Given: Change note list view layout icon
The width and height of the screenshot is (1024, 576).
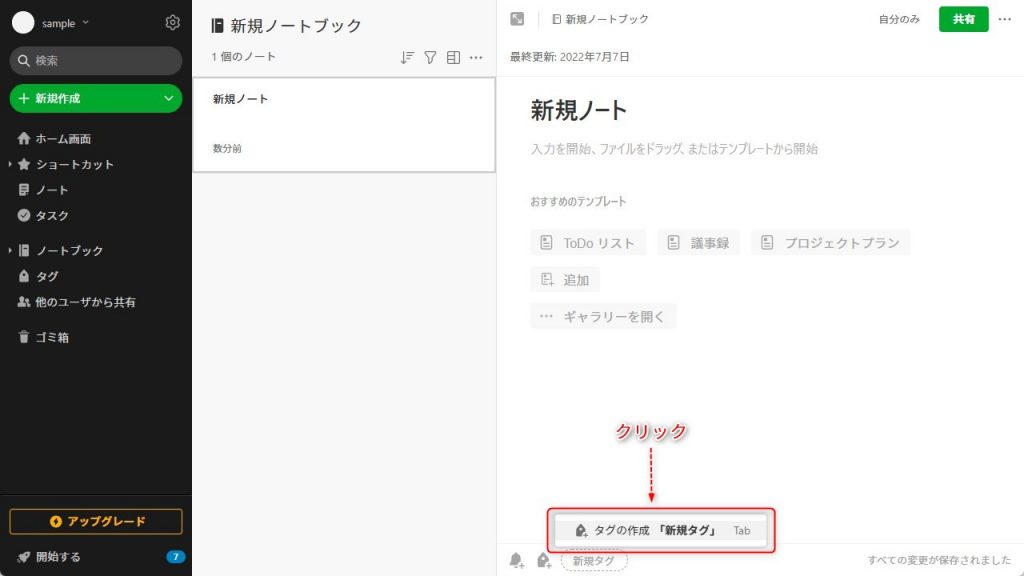Looking at the screenshot, I should (453, 57).
